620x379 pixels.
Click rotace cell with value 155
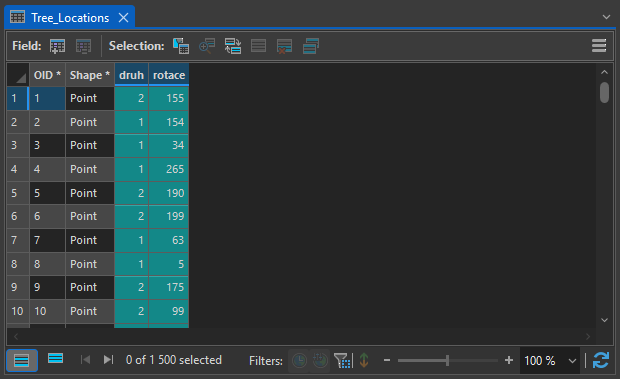169,98
